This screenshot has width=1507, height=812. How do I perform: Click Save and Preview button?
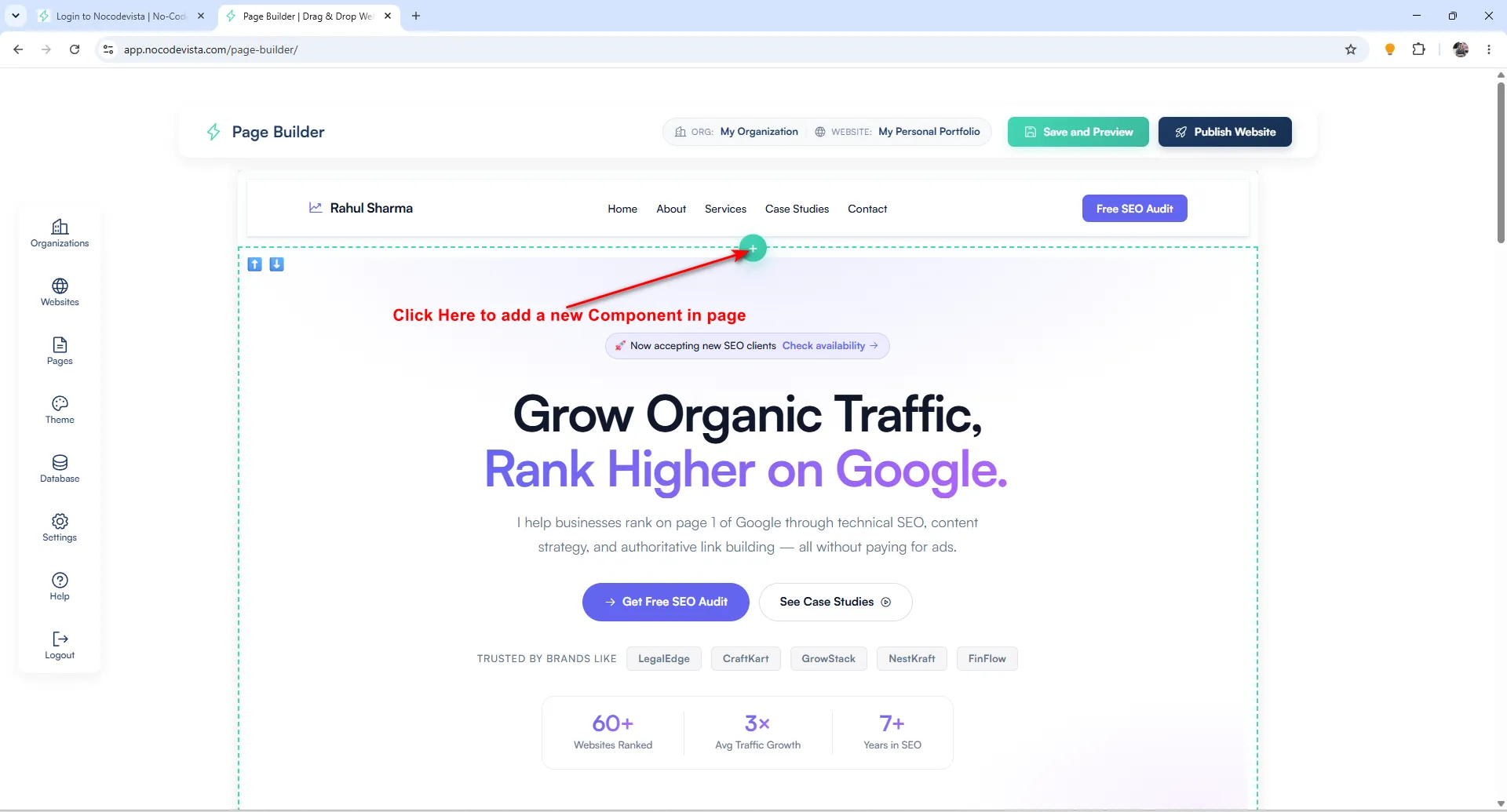pos(1078,132)
